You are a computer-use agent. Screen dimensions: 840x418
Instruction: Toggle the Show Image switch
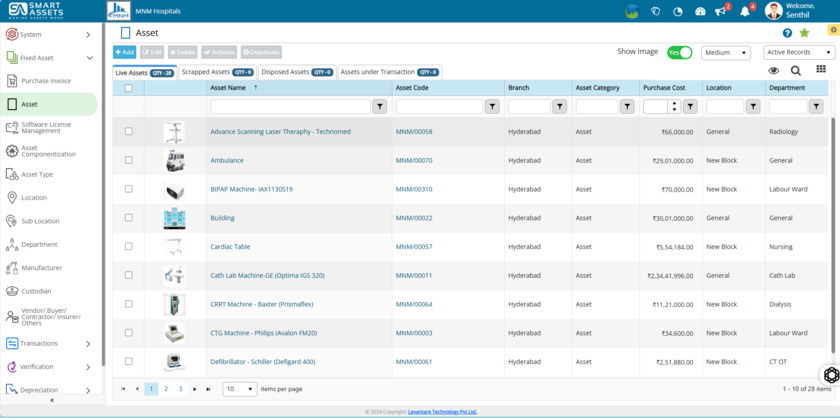coord(679,52)
